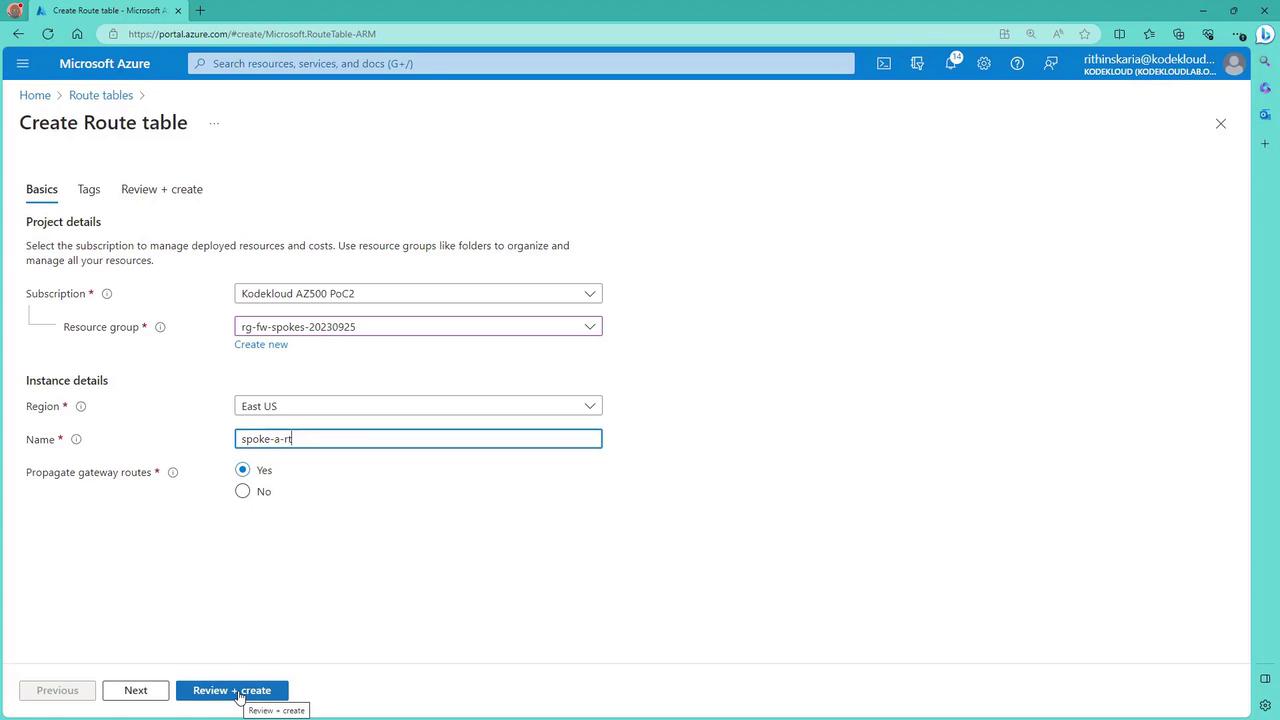Screen dimensions: 1280x720
Task: View site information lock icon
Action: pos(113,34)
